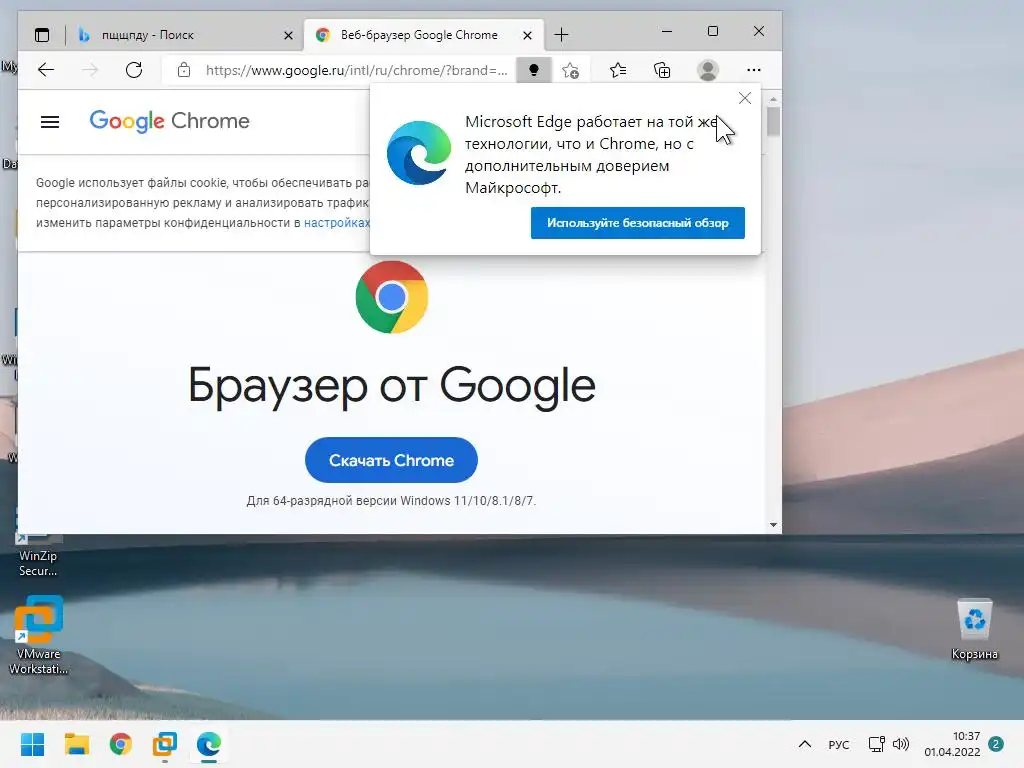Screen dimensions: 1024x768
Task: Show hidden system tray icons
Action: pyautogui.click(x=805, y=744)
